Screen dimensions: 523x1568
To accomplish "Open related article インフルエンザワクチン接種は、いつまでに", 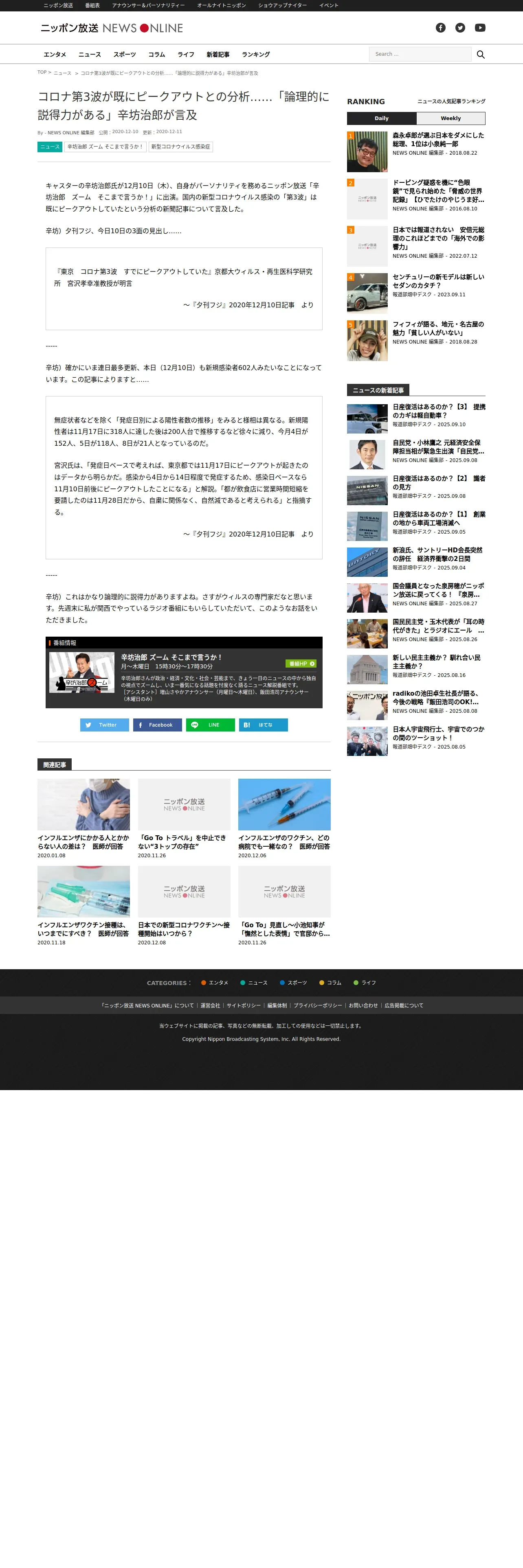I will pyautogui.click(x=84, y=929).
